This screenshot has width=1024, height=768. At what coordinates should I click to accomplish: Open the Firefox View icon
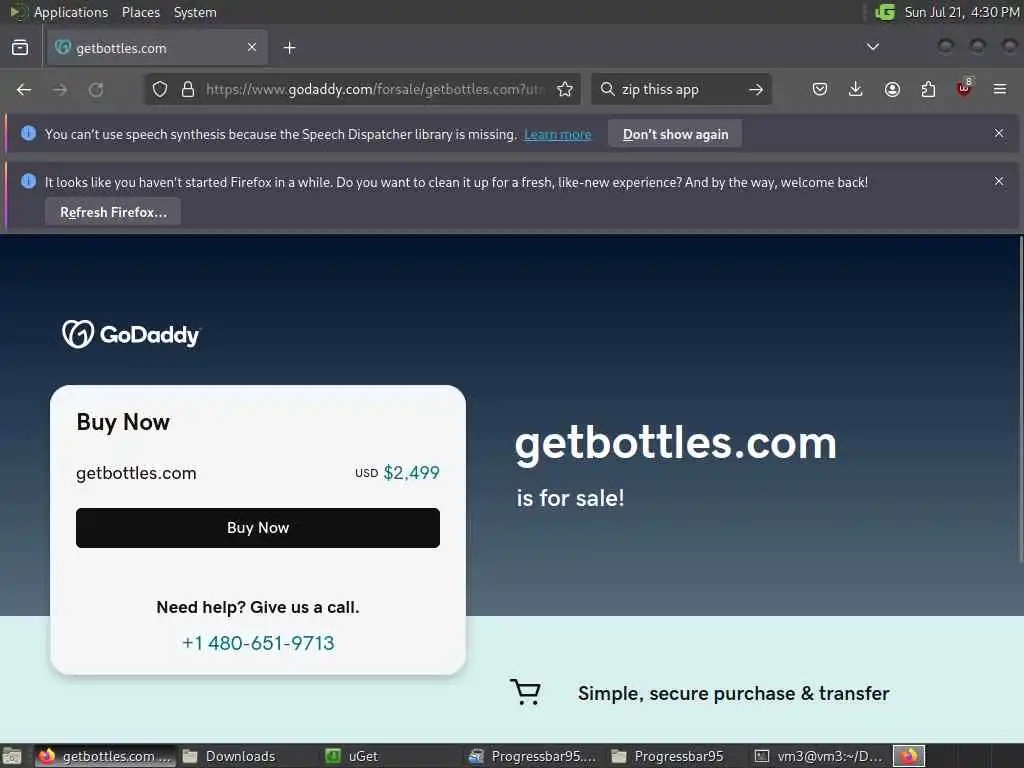20,48
